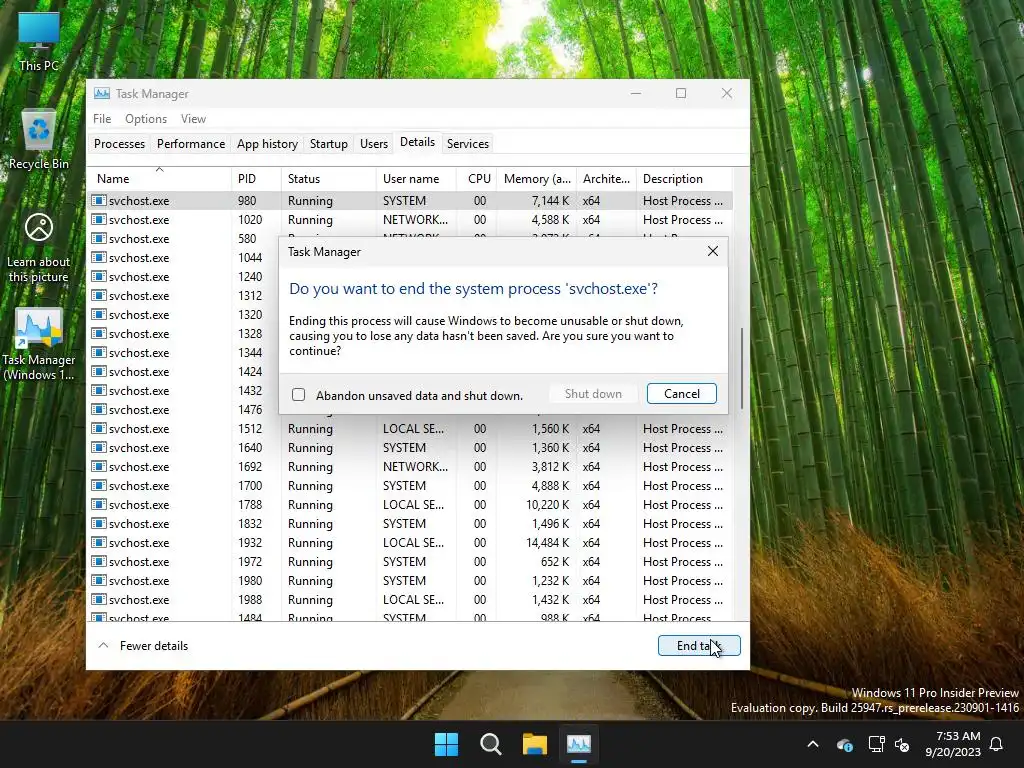
Task: Click icon of svchost.exe PID 1020
Action: click(x=99, y=219)
